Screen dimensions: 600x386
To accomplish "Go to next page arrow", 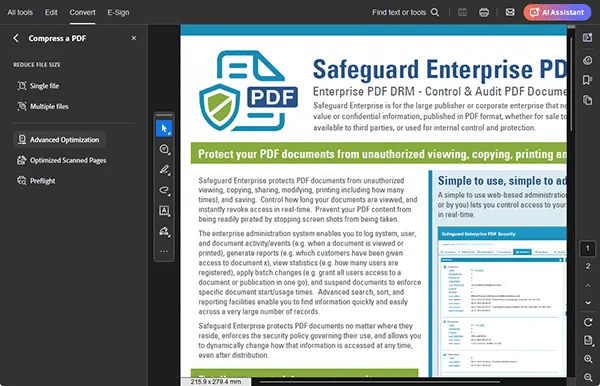I will pos(588,303).
